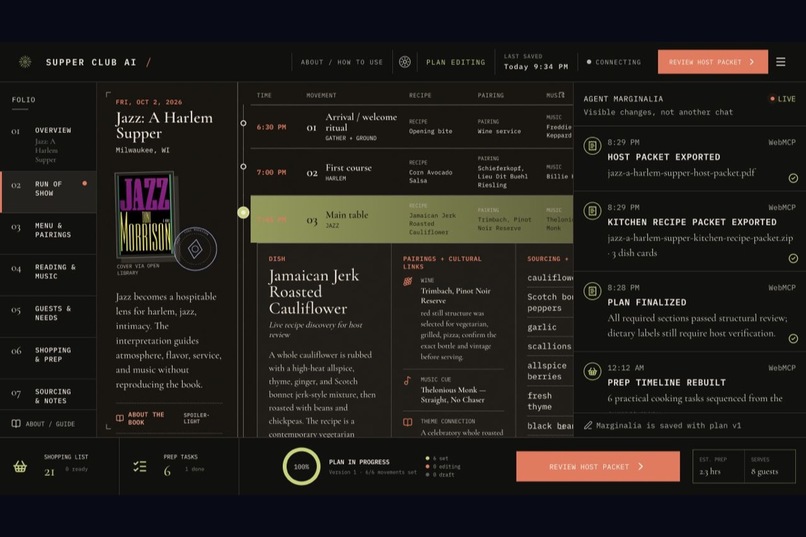Click the allspice berries sourcing item

pyautogui.click(x=546, y=371)
